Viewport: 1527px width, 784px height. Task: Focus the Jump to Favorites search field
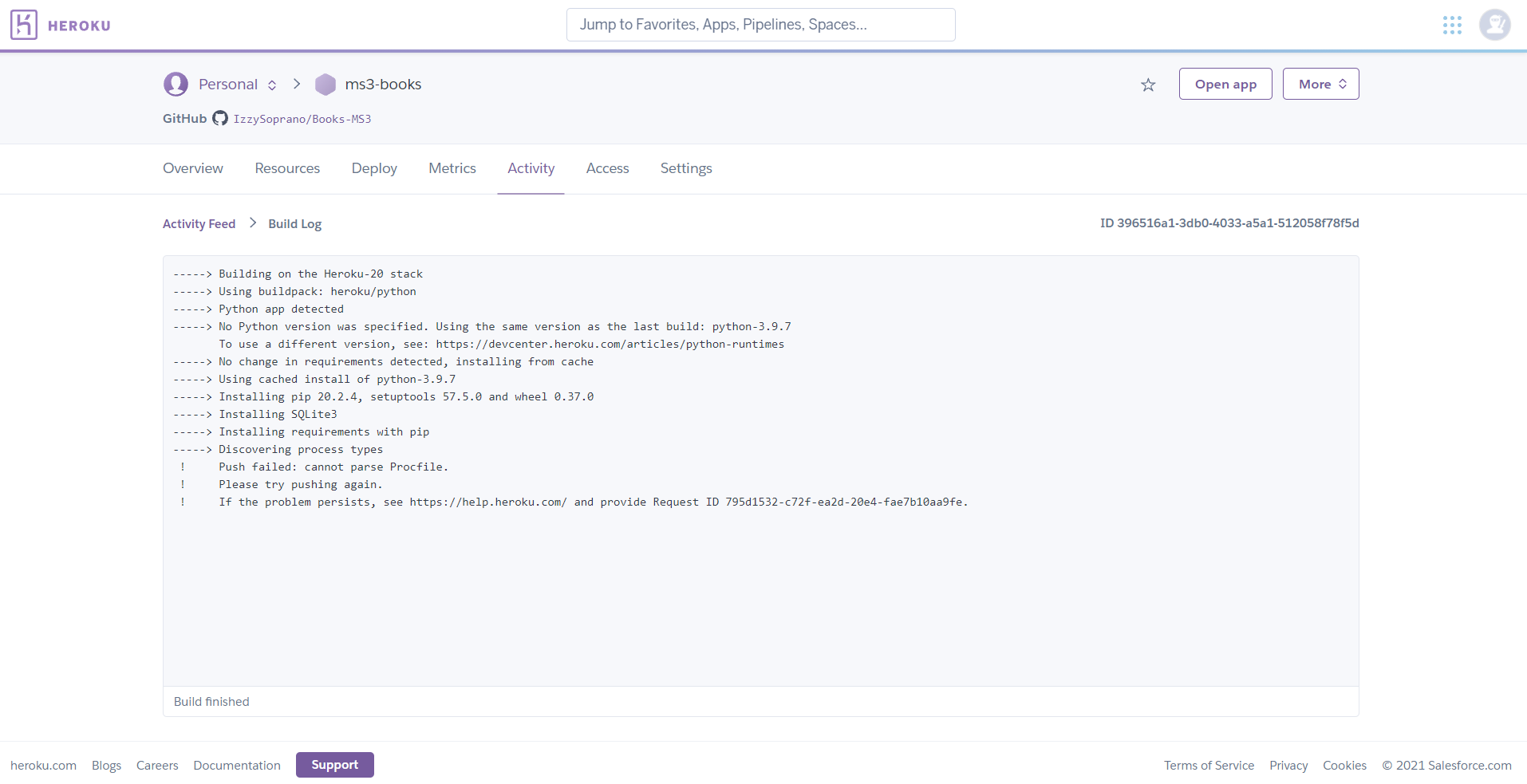click(760, 25)
